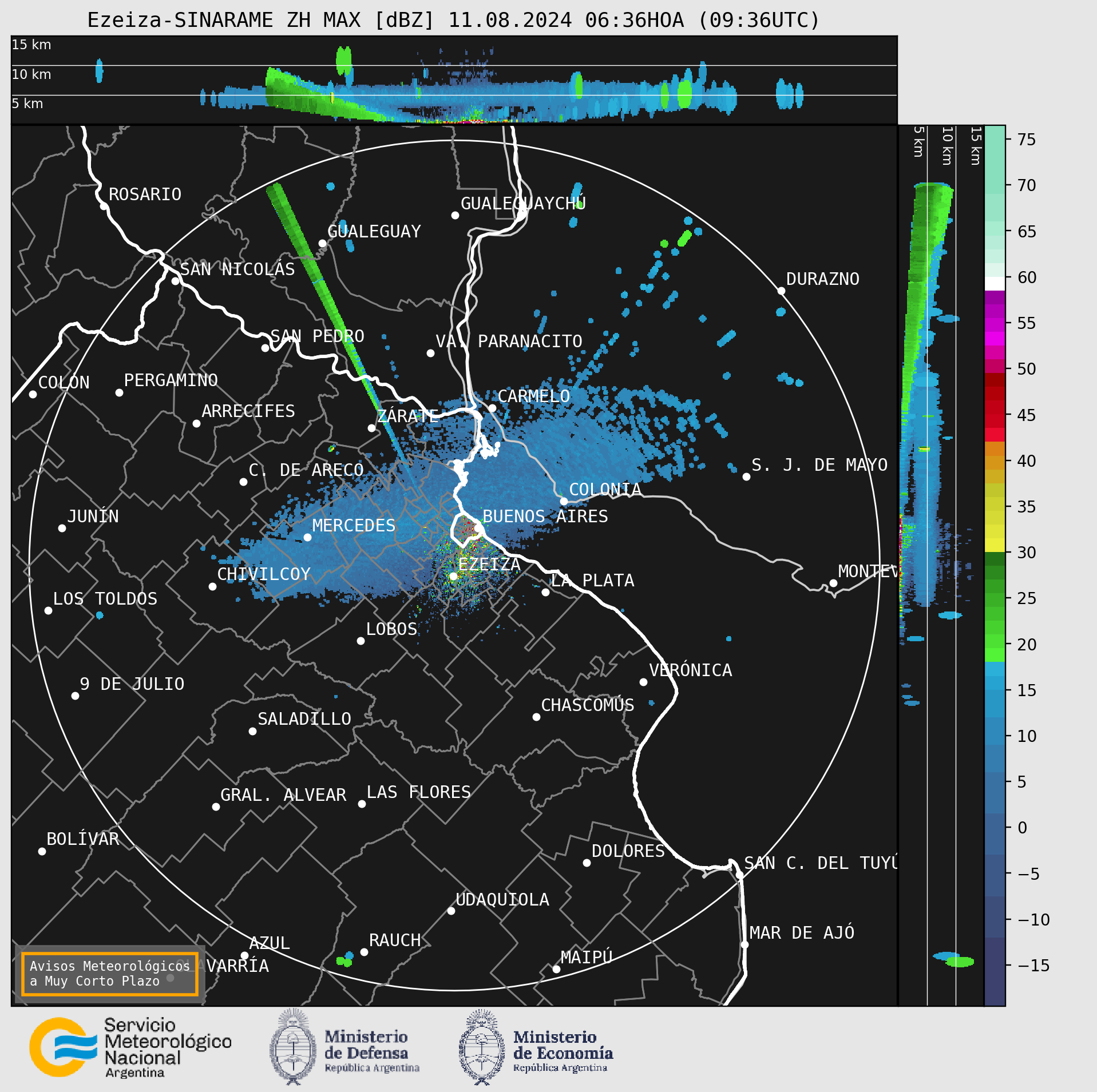Click the SAN C. DEL TUYÚ label
Screen dimensions: 1097x1092
click(820, 863)
